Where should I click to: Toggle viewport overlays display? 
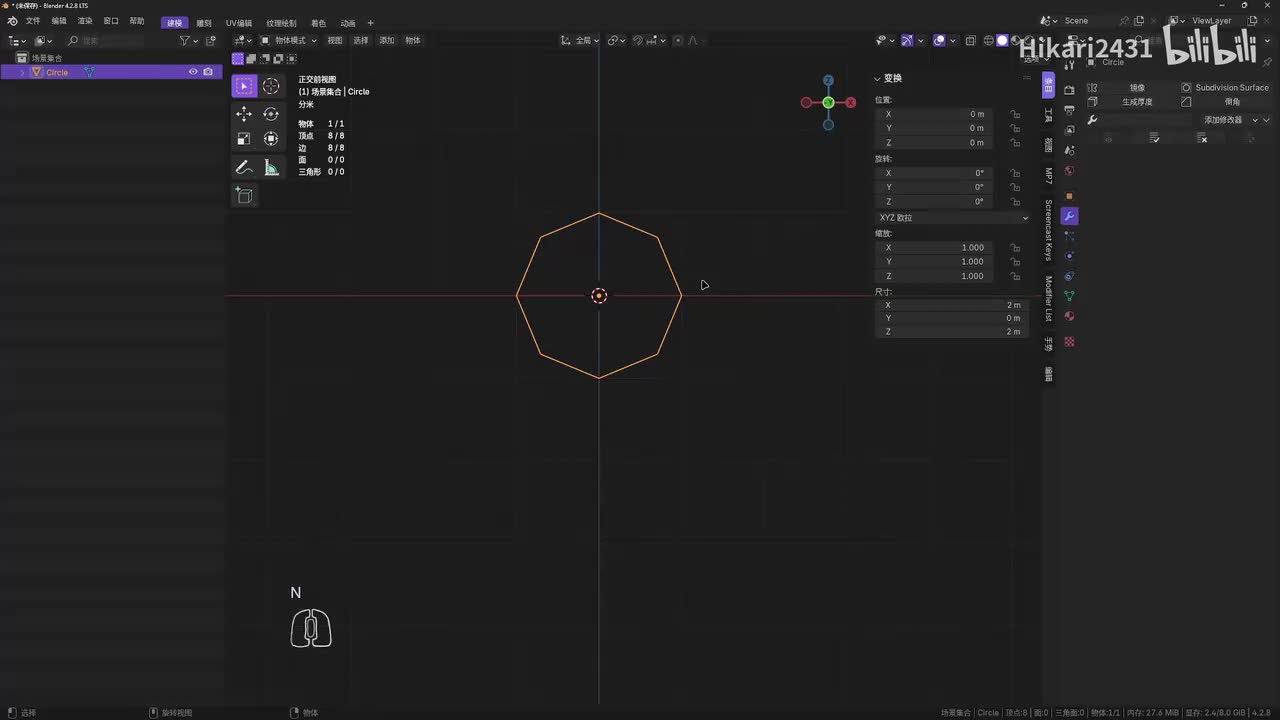coord(939,41)
